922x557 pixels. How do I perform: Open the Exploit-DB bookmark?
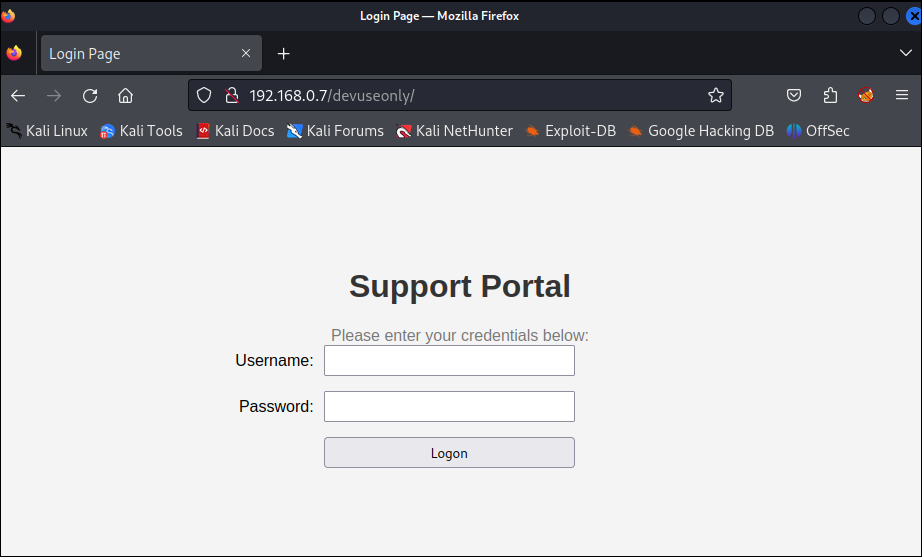(570, 131)
